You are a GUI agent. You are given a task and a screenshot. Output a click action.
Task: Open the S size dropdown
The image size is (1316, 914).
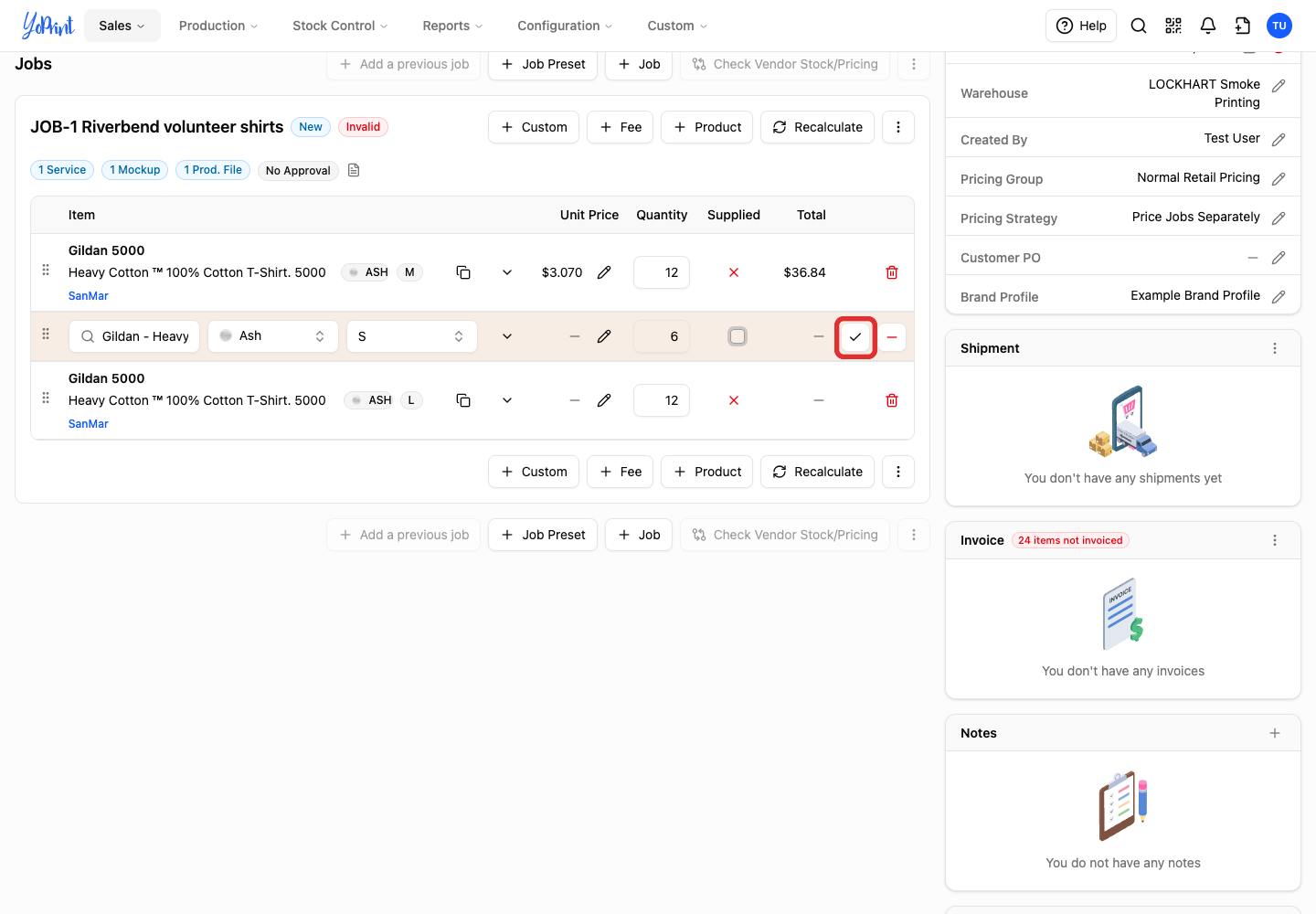(412, 336)
